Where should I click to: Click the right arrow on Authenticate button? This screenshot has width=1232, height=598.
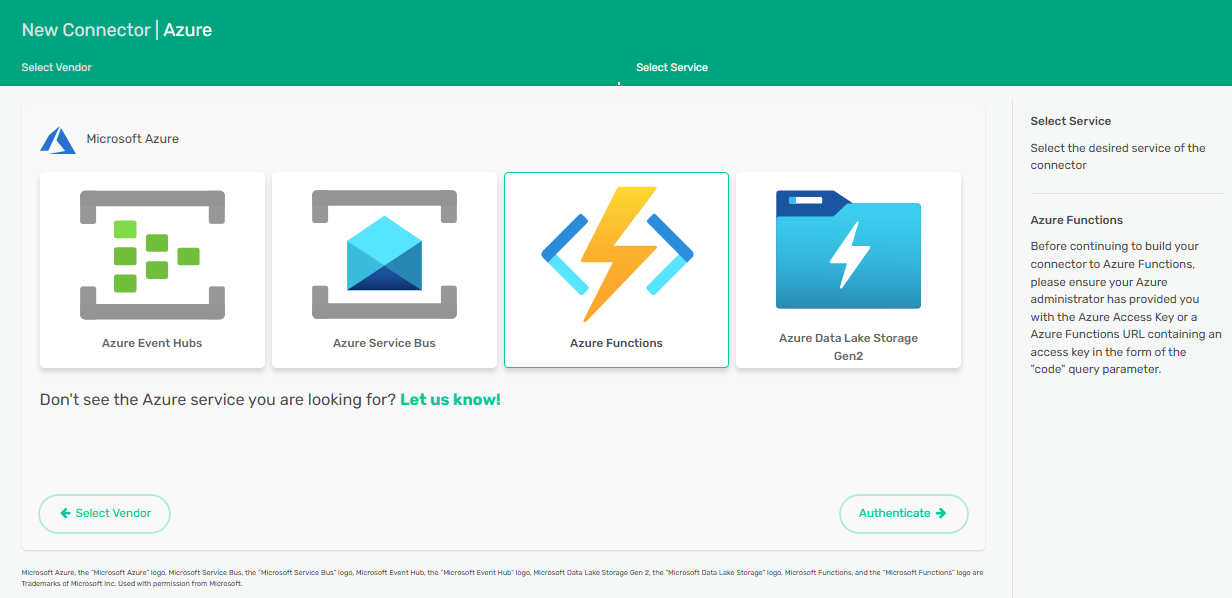(x=941, y=513)
